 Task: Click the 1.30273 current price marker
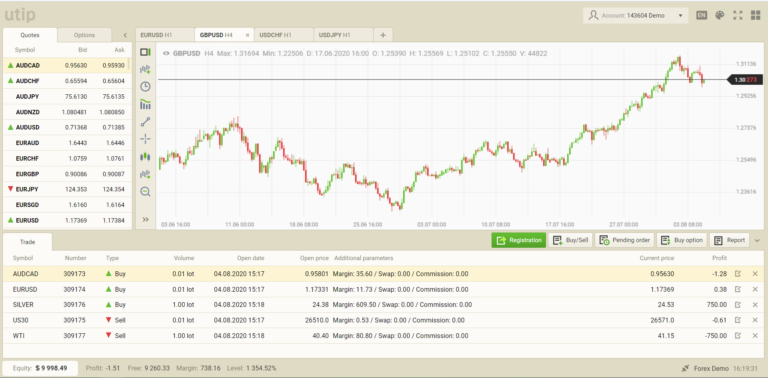coord(745,80)
